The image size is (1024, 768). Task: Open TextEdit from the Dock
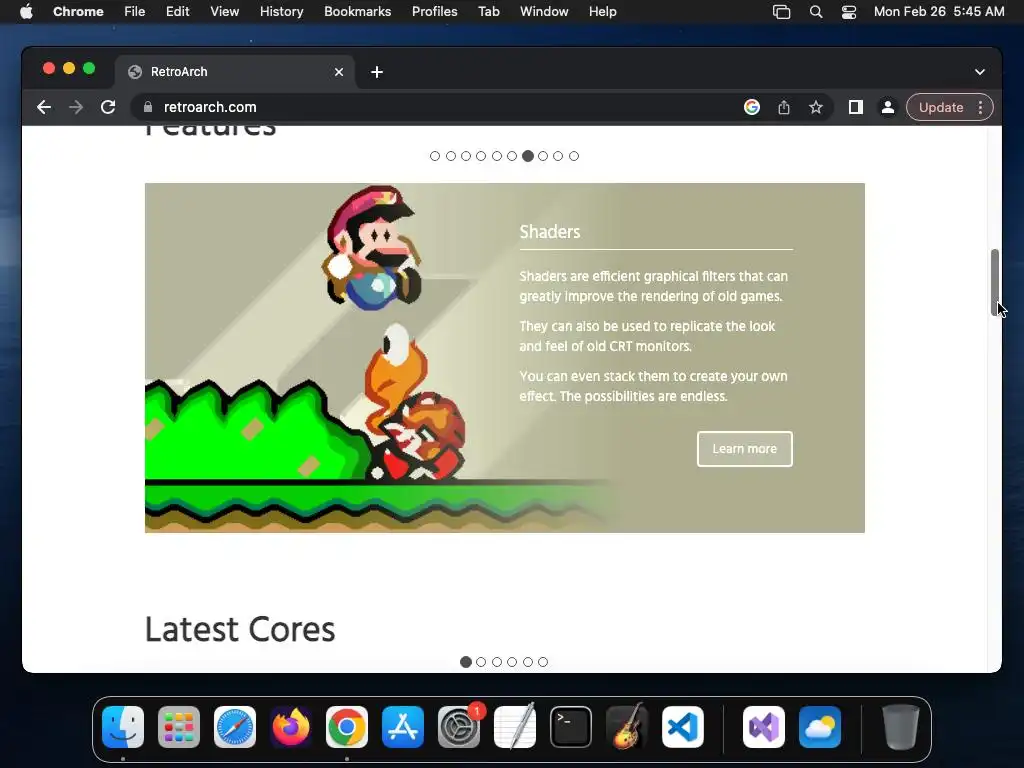515,727
